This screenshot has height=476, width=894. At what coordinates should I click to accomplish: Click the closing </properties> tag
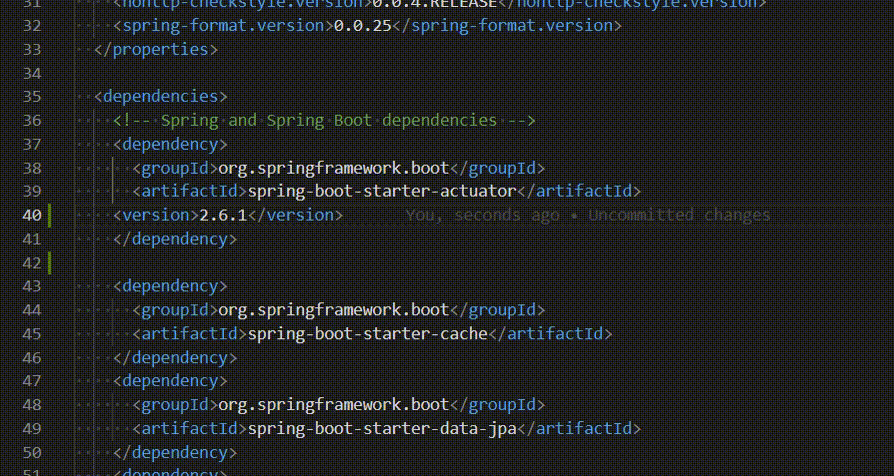coord(156,50)
